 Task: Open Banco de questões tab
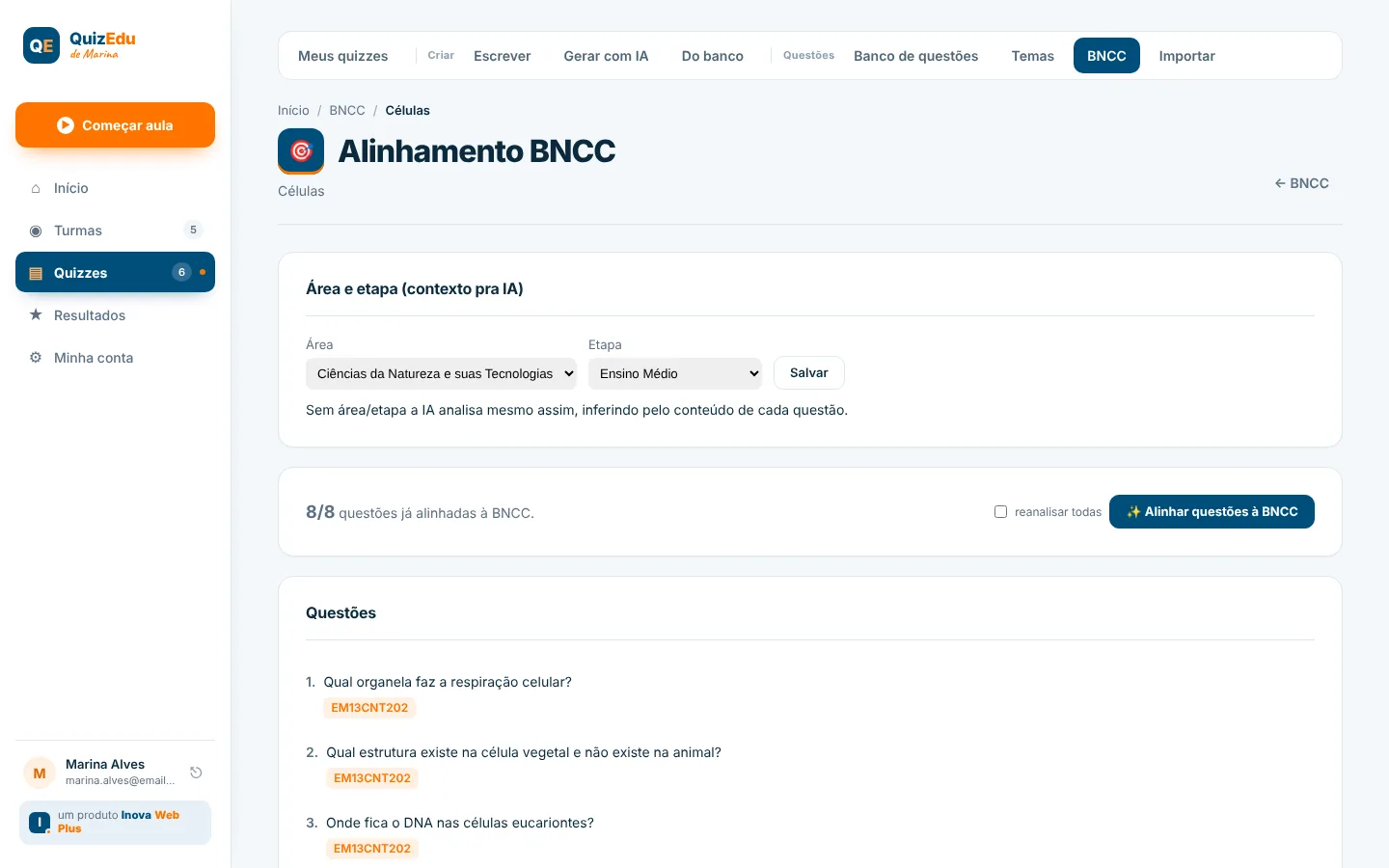click(x=915, y=56)
